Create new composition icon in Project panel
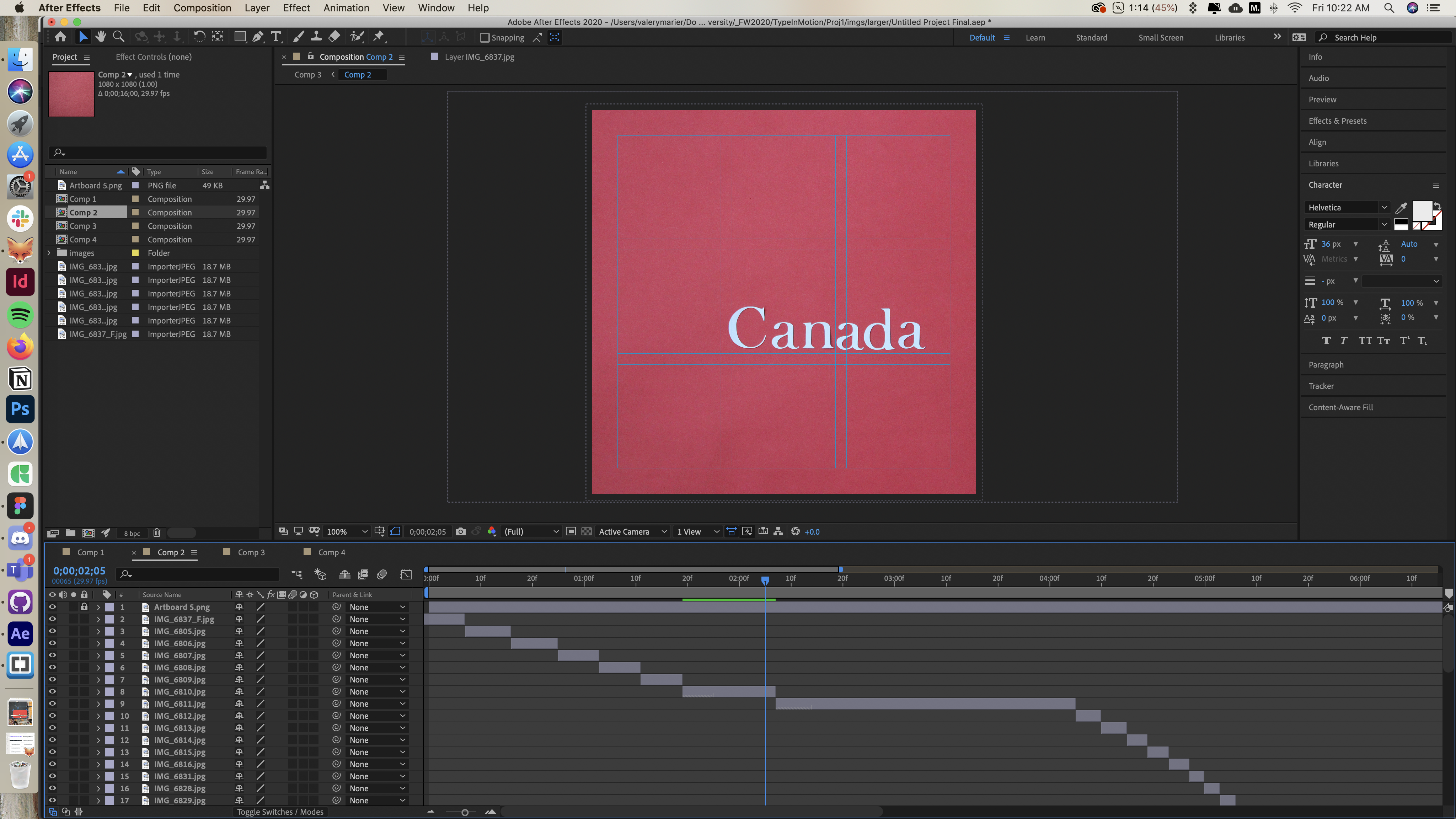This screenshot has height=819, width=1456. tap(88, 533)
